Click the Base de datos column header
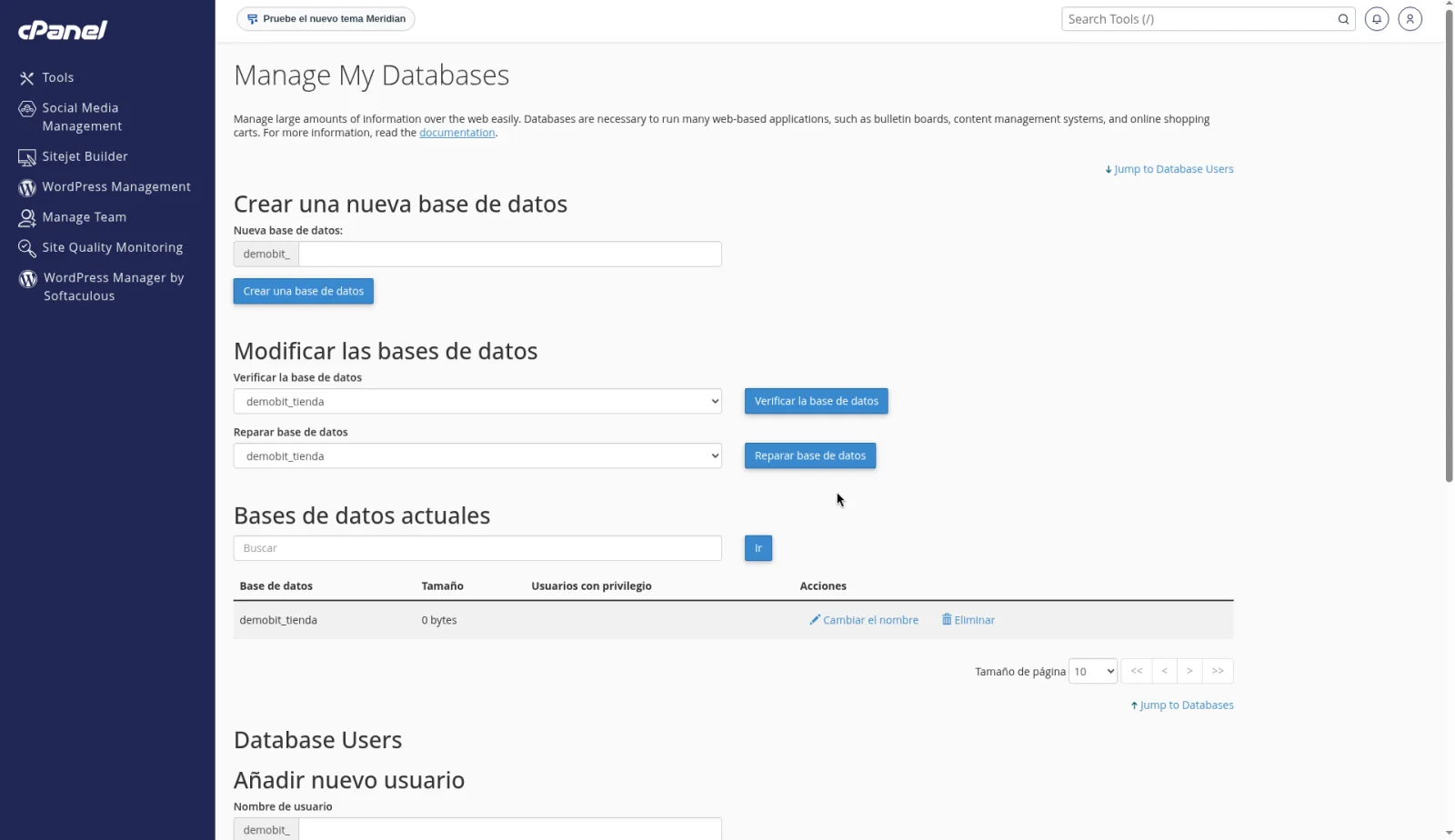This screenshot has height=840, width=1455. click(276, 586)
